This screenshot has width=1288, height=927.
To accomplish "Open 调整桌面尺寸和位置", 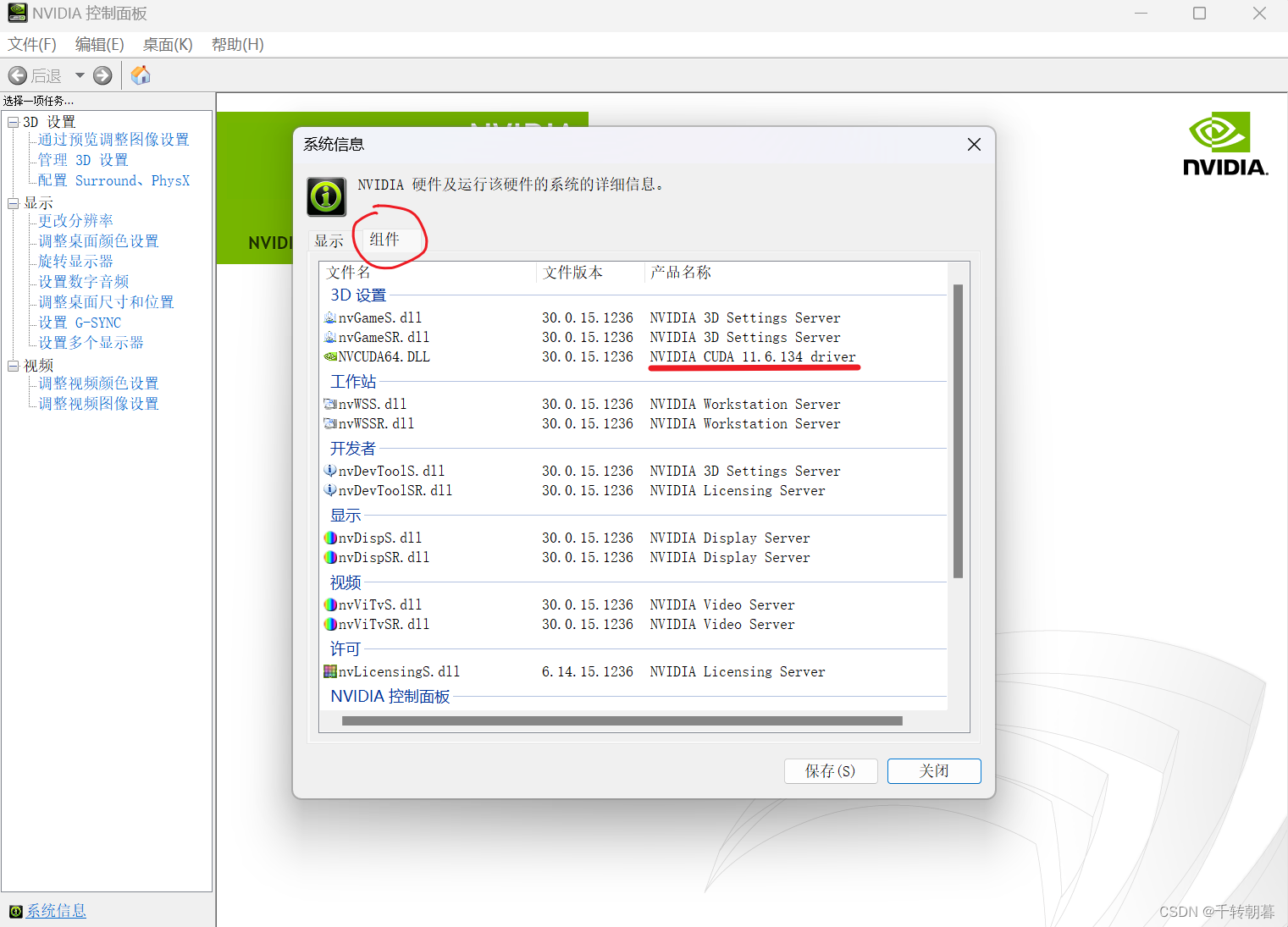I will click(106, 302).
